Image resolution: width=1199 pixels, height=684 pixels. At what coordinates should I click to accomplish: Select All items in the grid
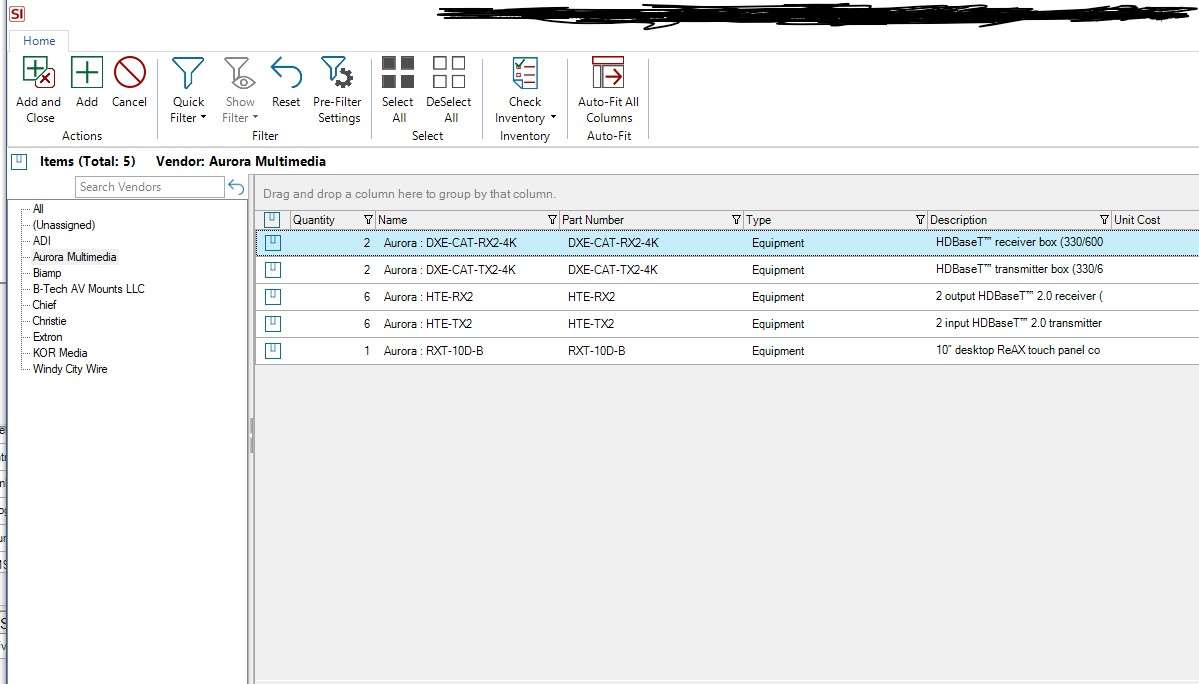[398, 89]
